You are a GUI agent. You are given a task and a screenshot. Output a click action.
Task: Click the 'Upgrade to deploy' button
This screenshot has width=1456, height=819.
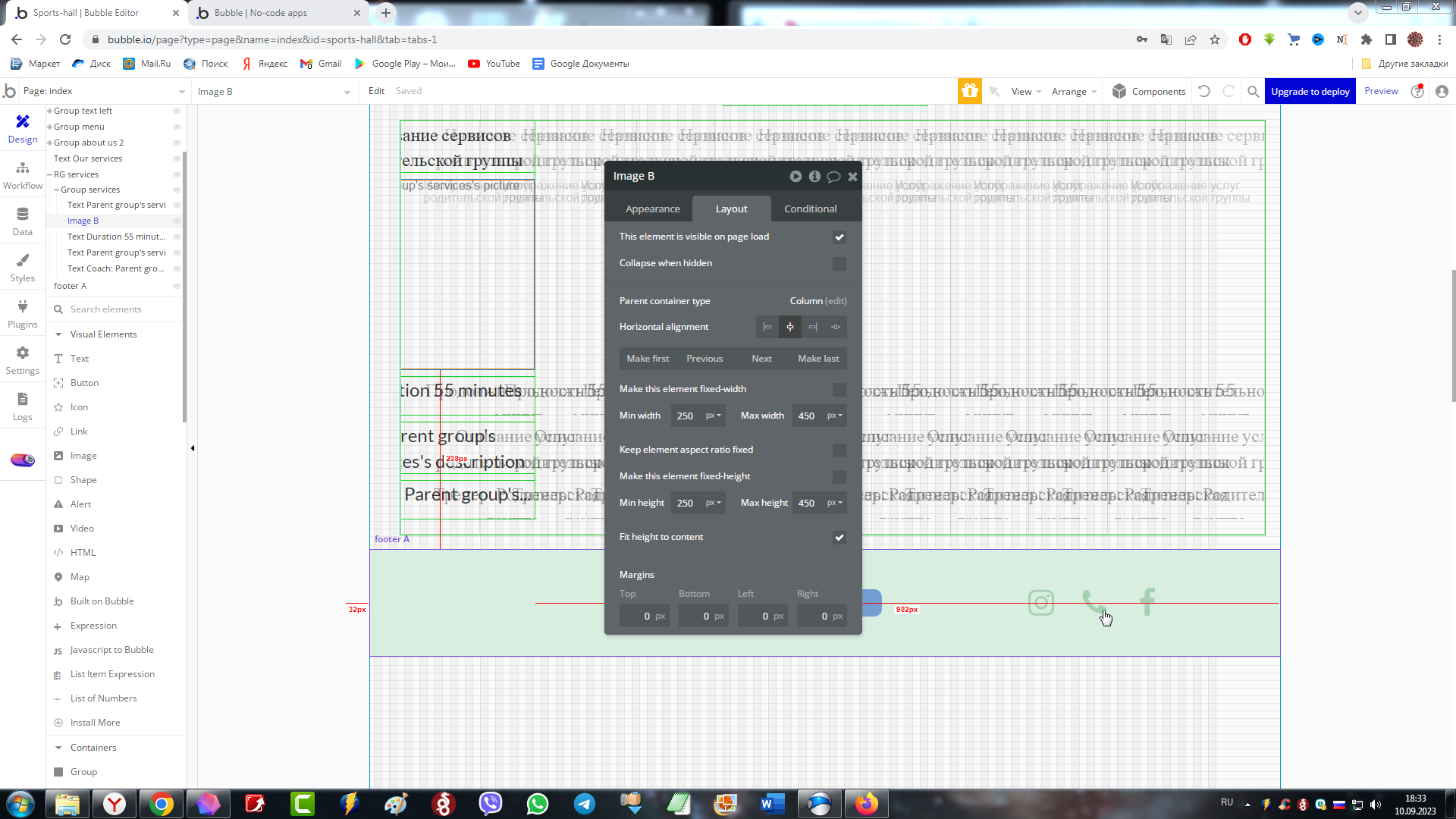click(1310, 91)
